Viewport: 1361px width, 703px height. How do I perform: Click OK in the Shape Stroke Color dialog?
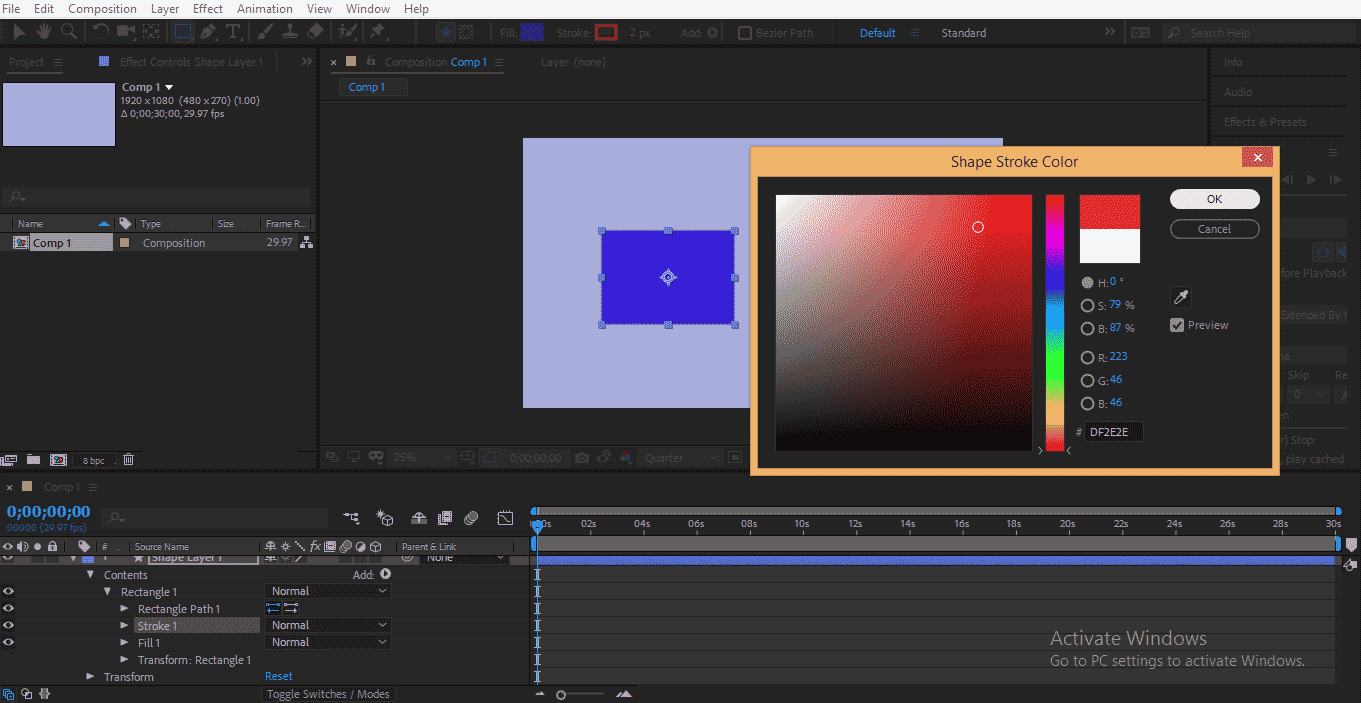pos(1214,198)
